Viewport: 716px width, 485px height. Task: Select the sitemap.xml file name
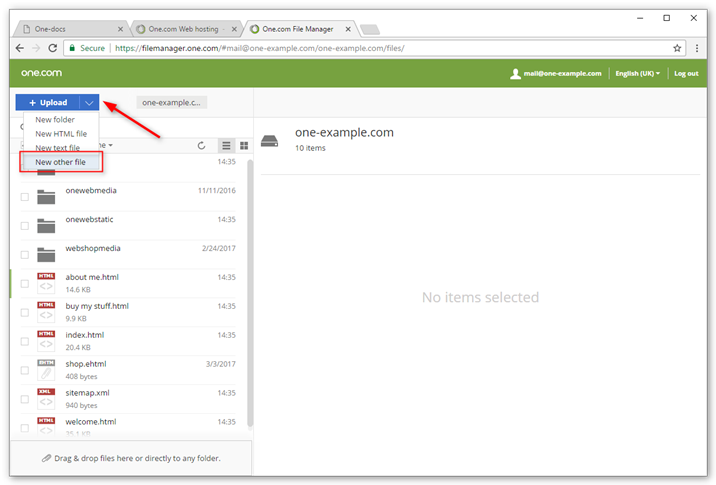87,393
